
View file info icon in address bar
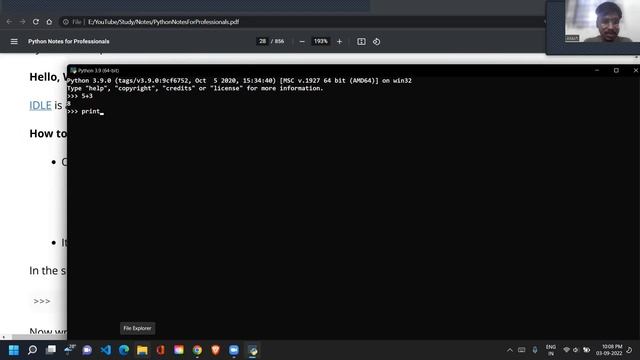[x=66, y=22]
